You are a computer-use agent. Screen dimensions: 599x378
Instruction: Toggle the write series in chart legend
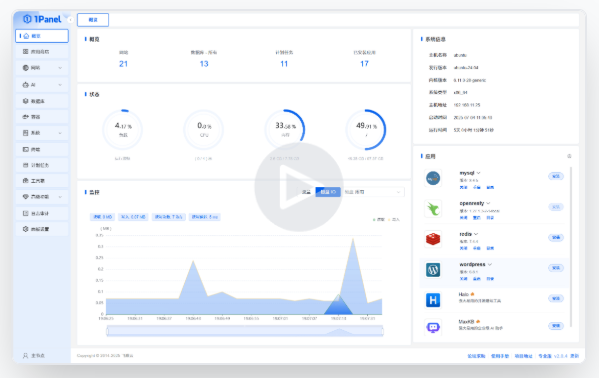394,219
